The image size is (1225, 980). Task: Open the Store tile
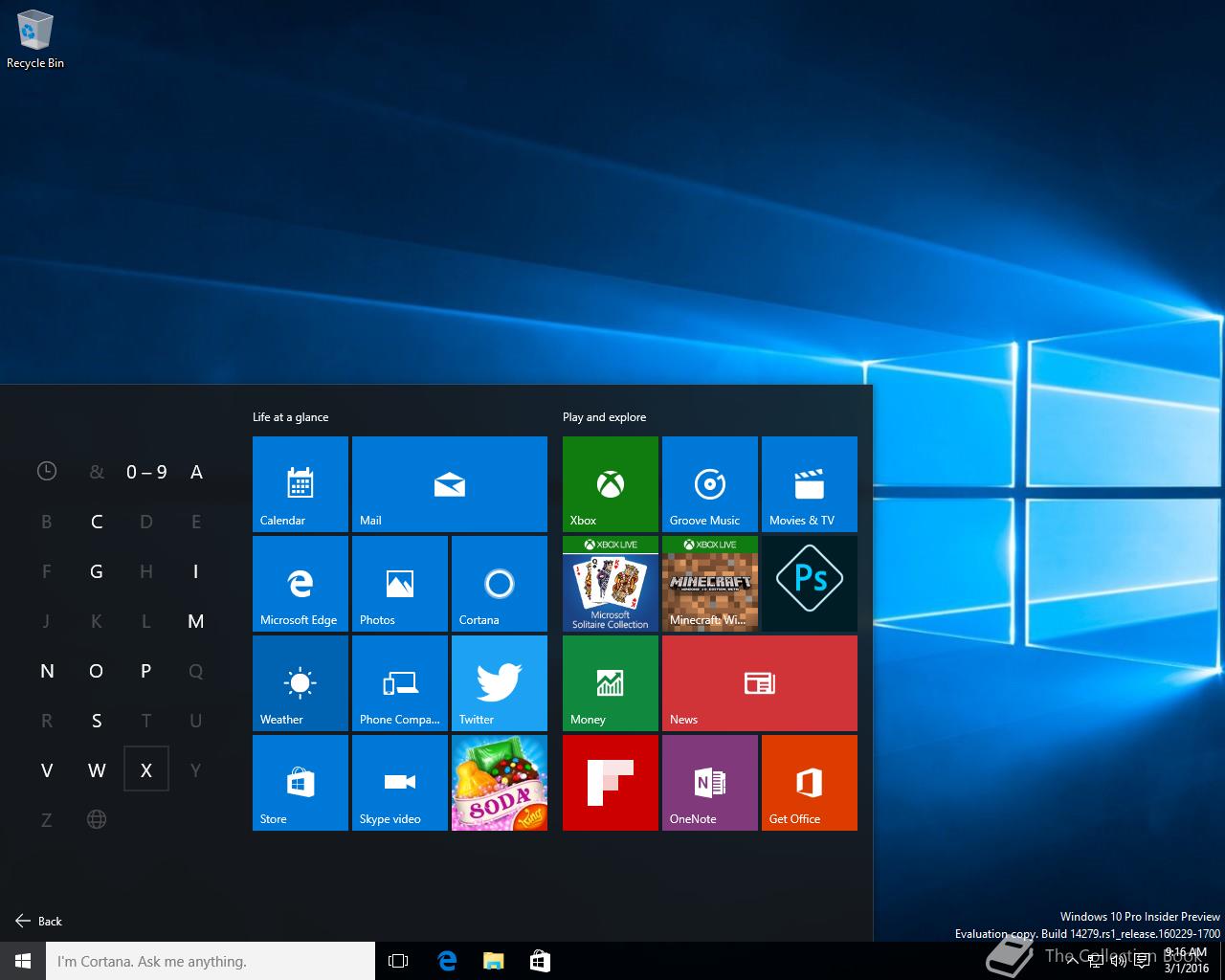301,783
